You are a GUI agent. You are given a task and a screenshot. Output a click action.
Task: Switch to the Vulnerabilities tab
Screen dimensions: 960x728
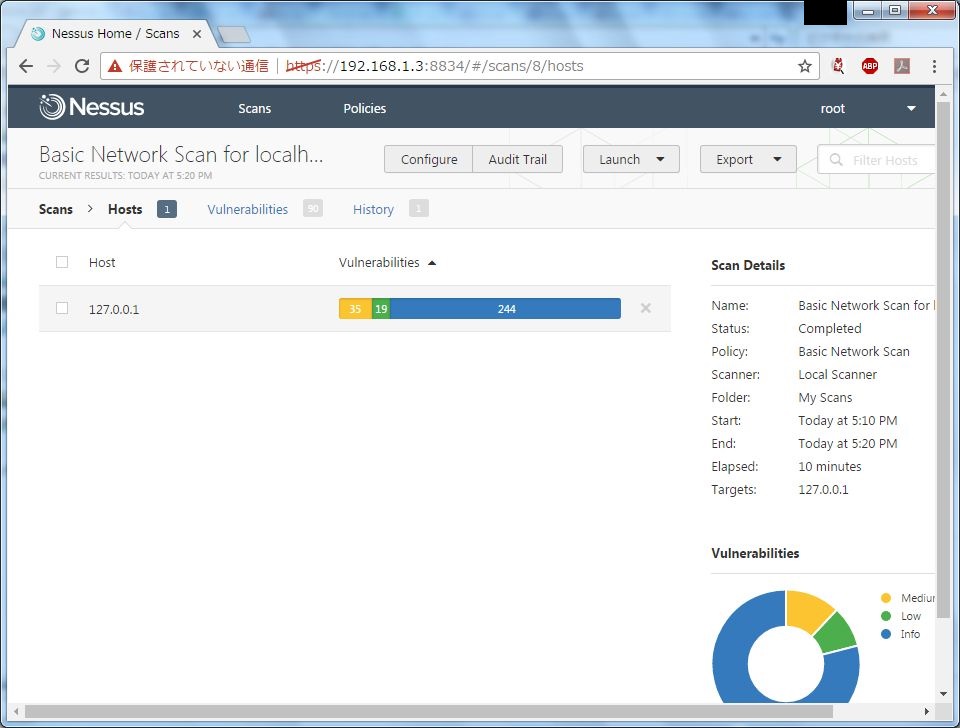247,209
